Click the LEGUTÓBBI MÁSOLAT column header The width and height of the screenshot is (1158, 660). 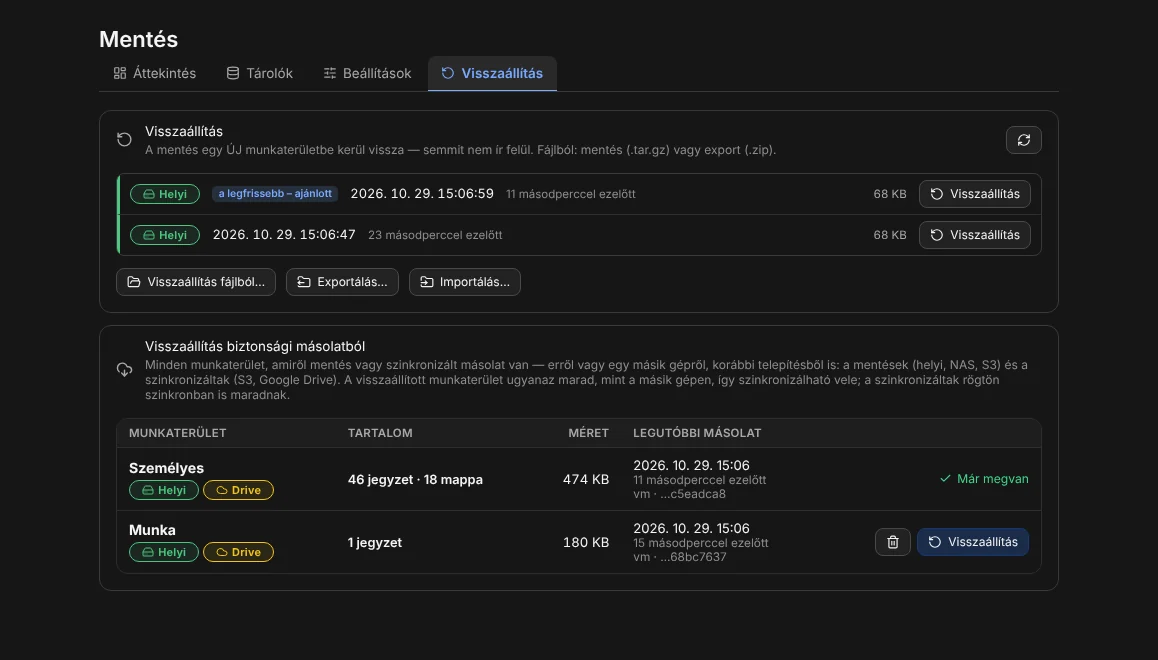tap(697, 433)
